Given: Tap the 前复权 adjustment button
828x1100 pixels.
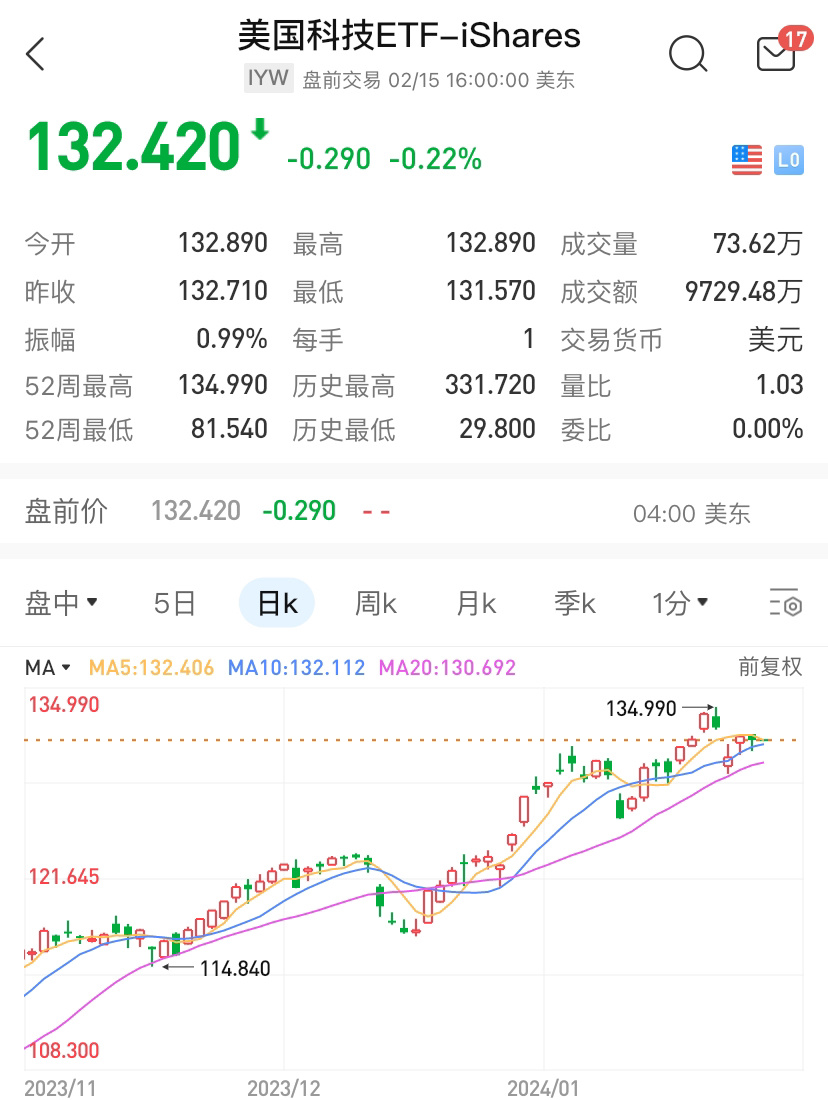Looking at the screenshot, I should click(x=770, y=666).
